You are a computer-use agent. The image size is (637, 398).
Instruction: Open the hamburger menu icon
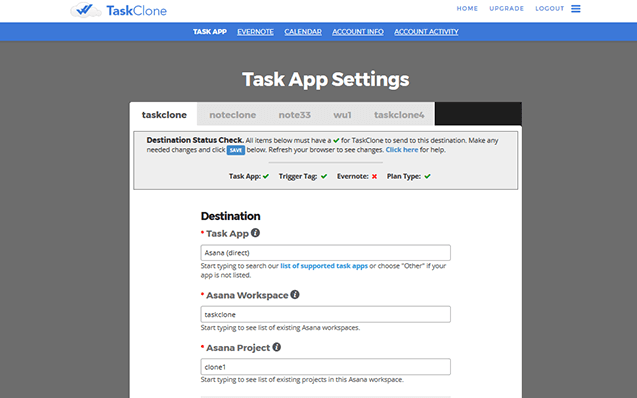(x=576, y=9)
